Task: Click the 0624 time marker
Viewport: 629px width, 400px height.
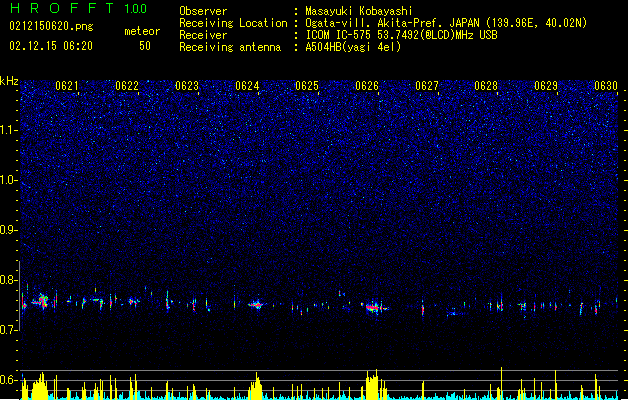Action: click(247, 86)
